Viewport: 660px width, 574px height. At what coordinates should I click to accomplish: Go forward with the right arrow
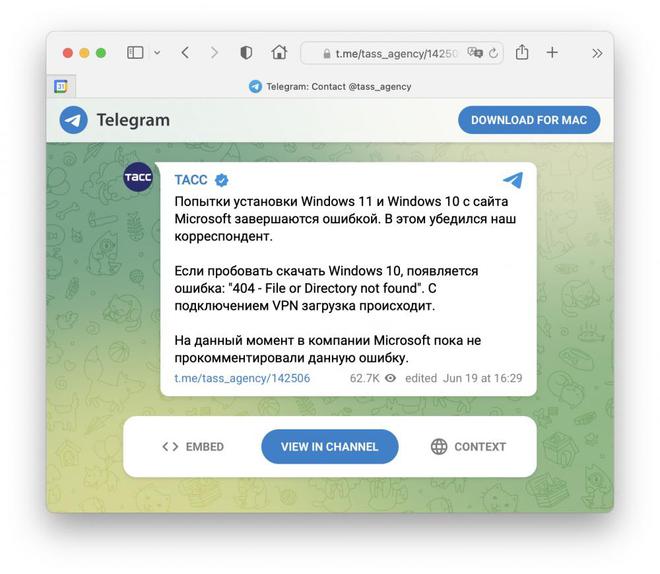[214, 53]
